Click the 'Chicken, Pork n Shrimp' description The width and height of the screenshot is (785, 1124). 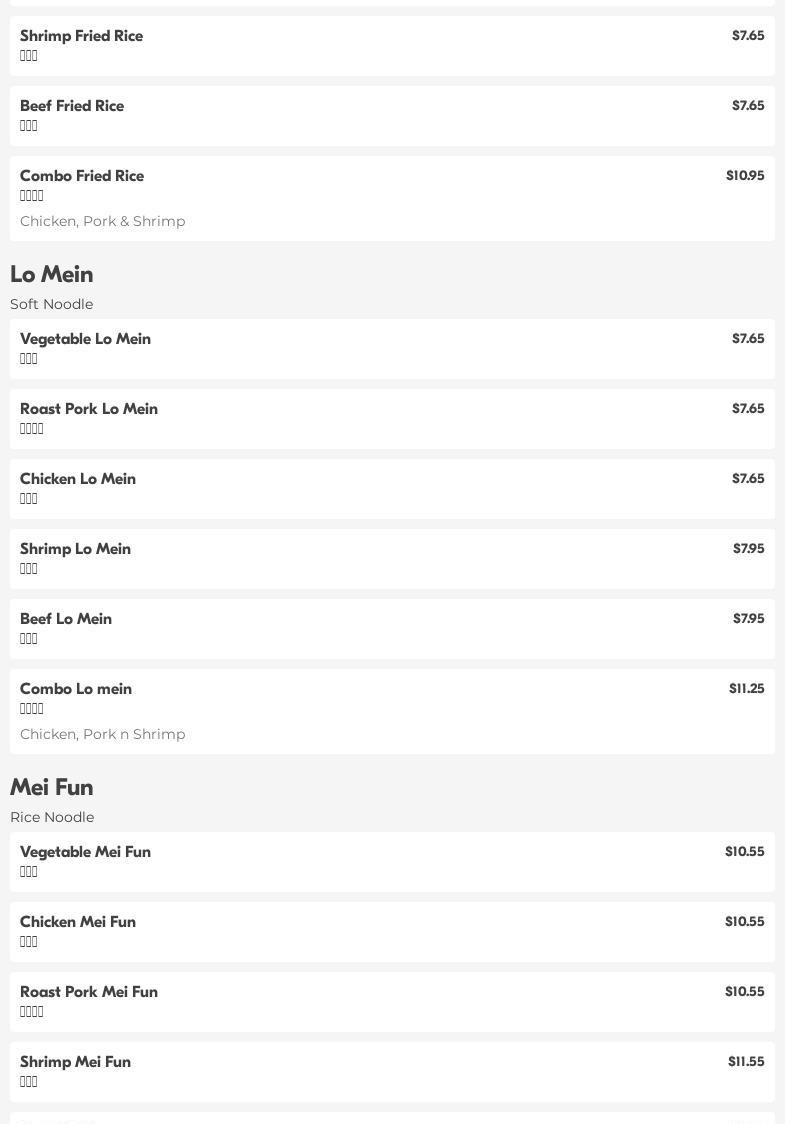(x=103, y=734)
